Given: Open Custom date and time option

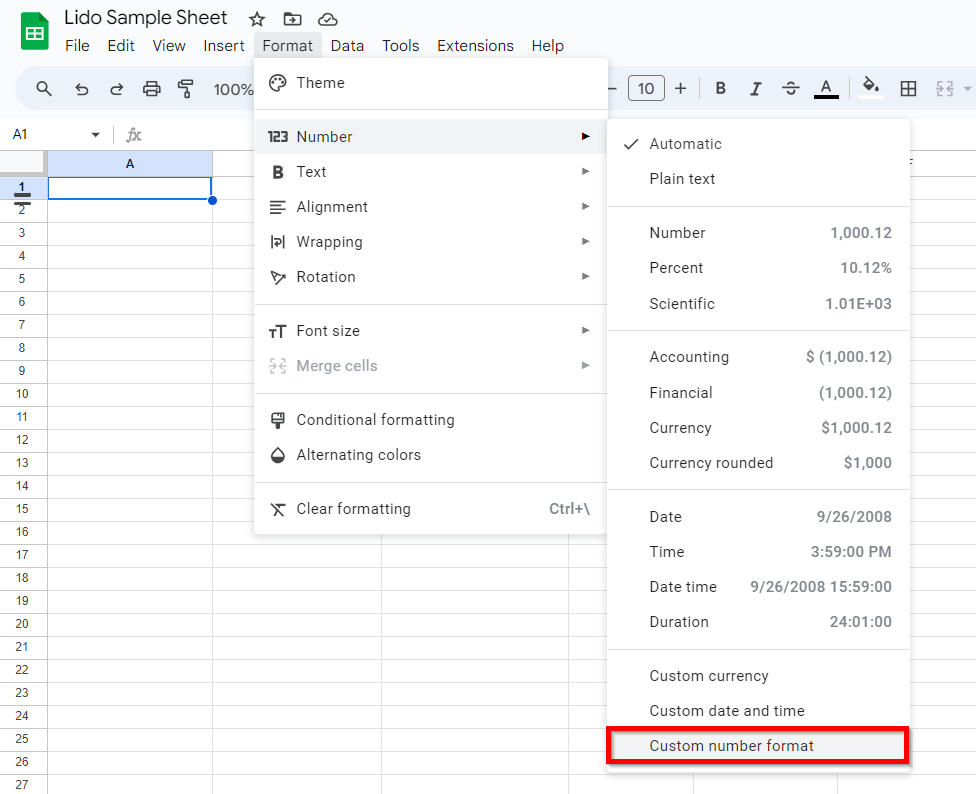Looking at the screenshot, I should (758, 711).
